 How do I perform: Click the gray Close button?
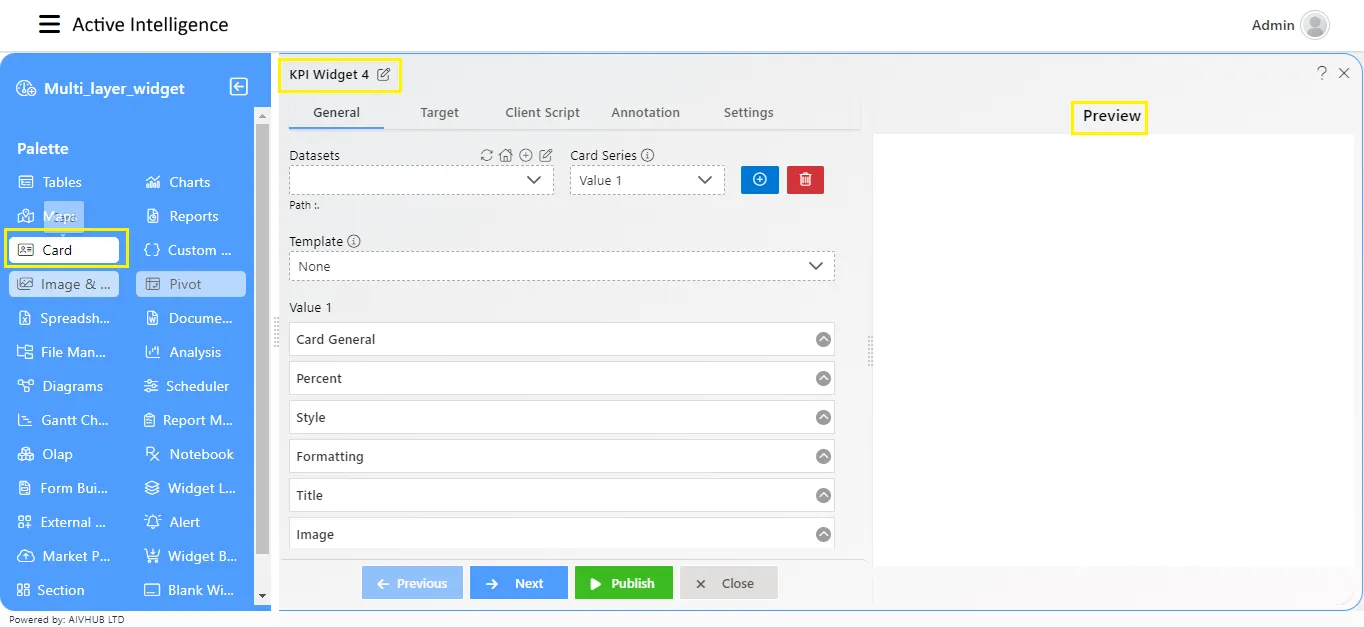coord(728,583)
